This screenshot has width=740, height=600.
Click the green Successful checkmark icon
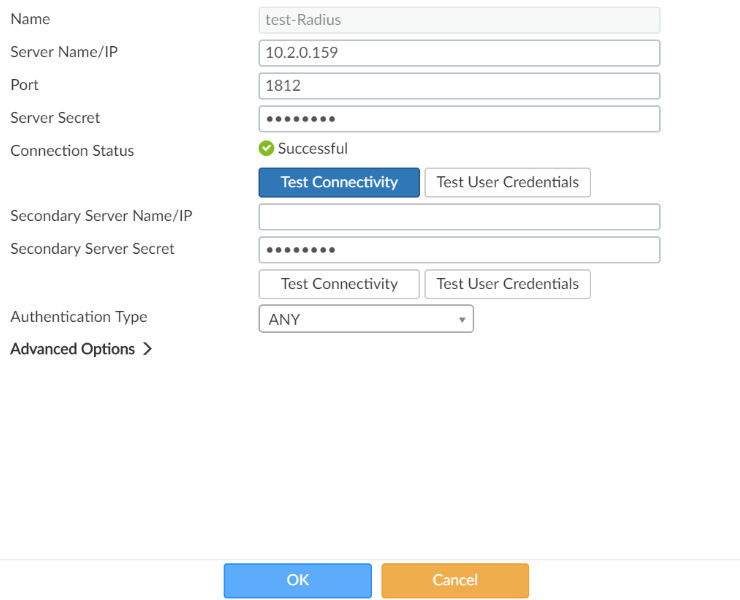[266, 149]
